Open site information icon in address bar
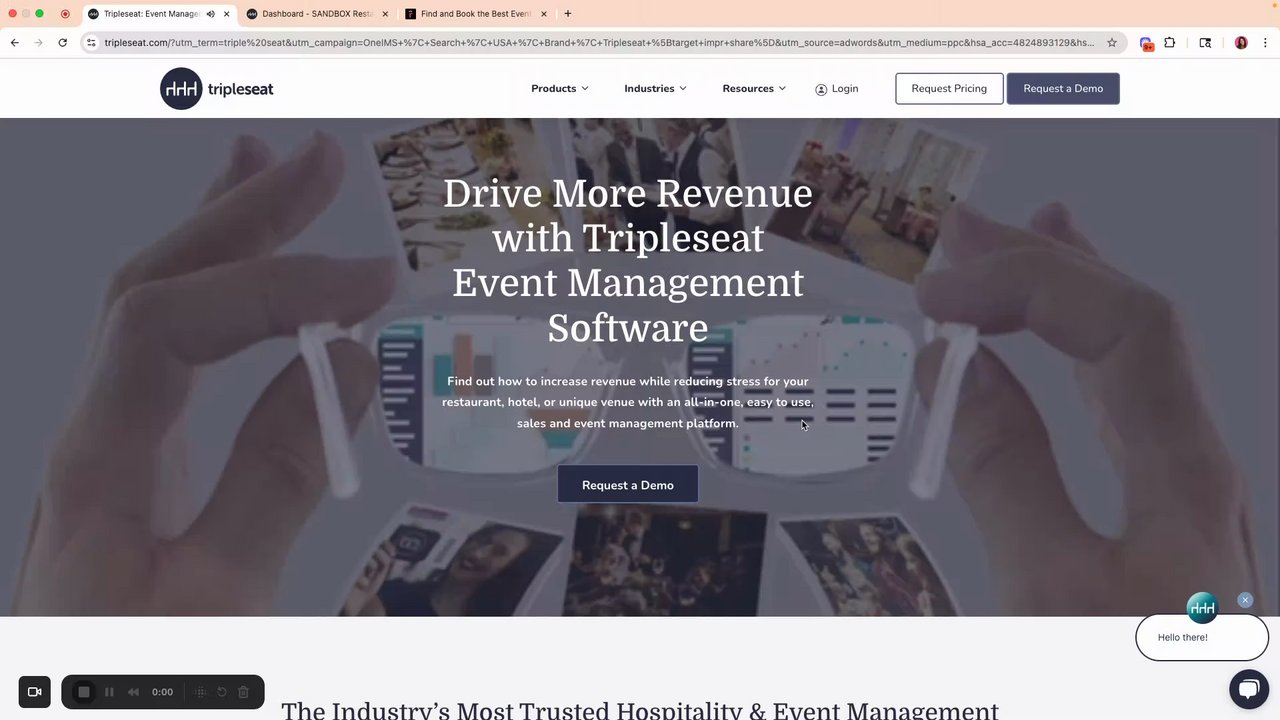Viewport: 1280px width, 720px height. [91, 43]
